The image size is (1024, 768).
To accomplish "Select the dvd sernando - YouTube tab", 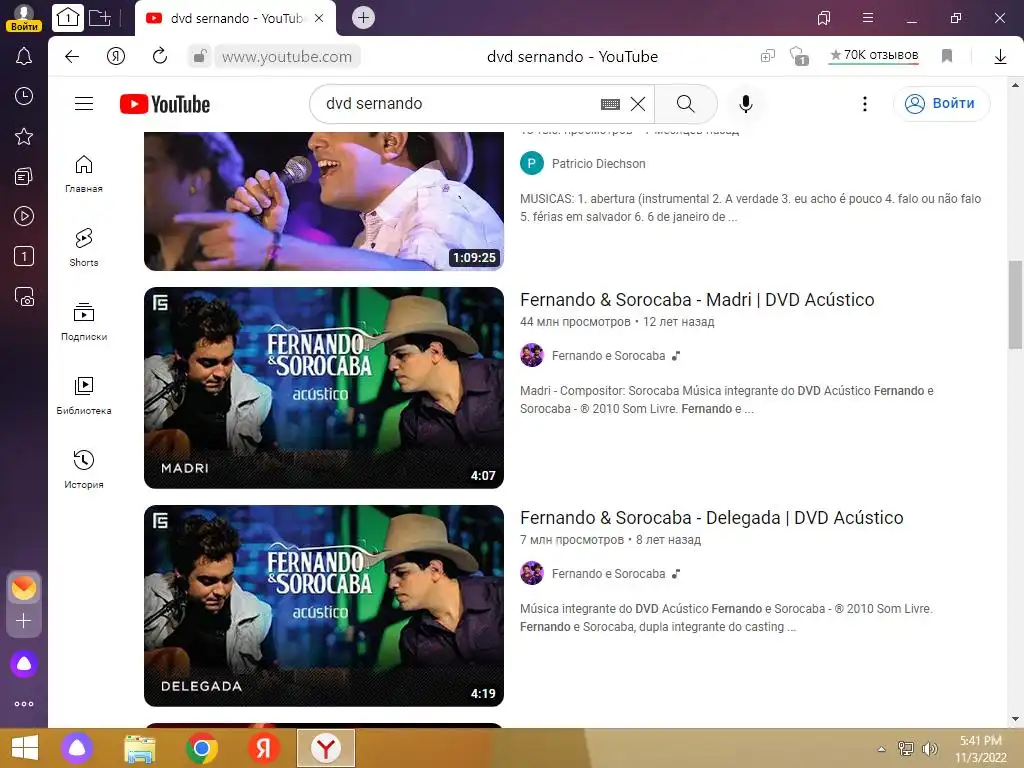I will (x=235, y=18).
